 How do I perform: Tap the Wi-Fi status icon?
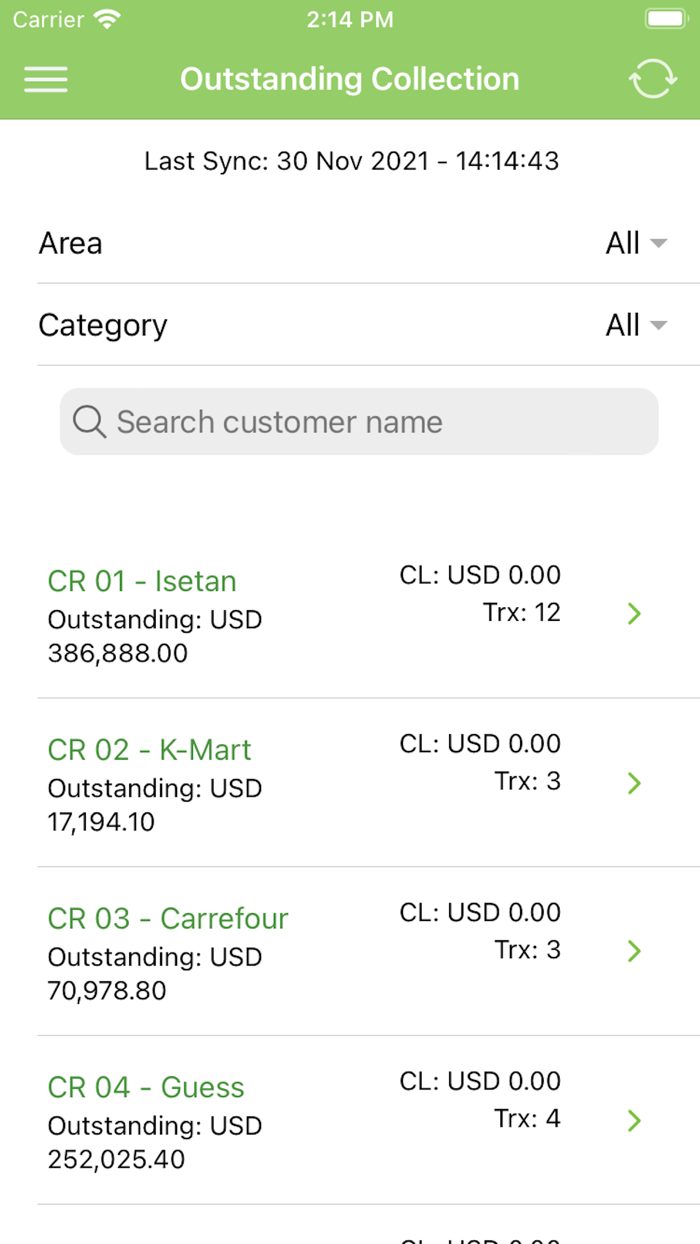click(x=105, y=19)
